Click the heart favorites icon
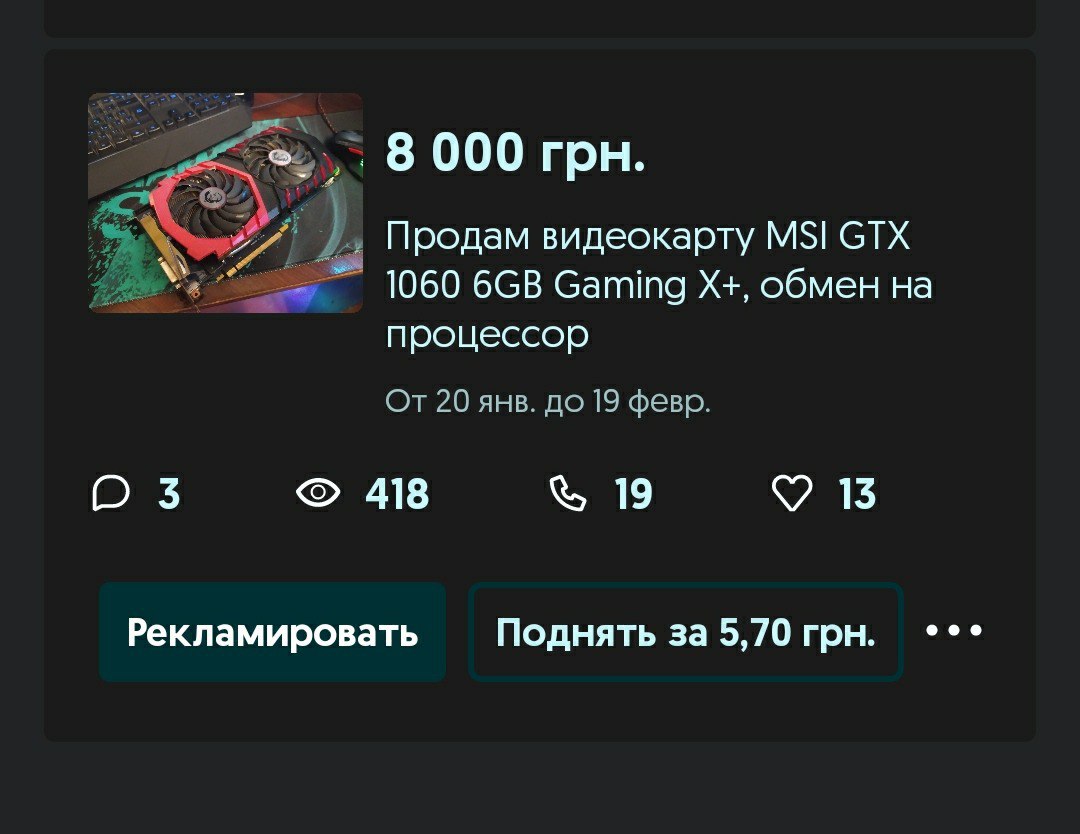The width and height of the screenshot is (1080, 834). point(792,493)
